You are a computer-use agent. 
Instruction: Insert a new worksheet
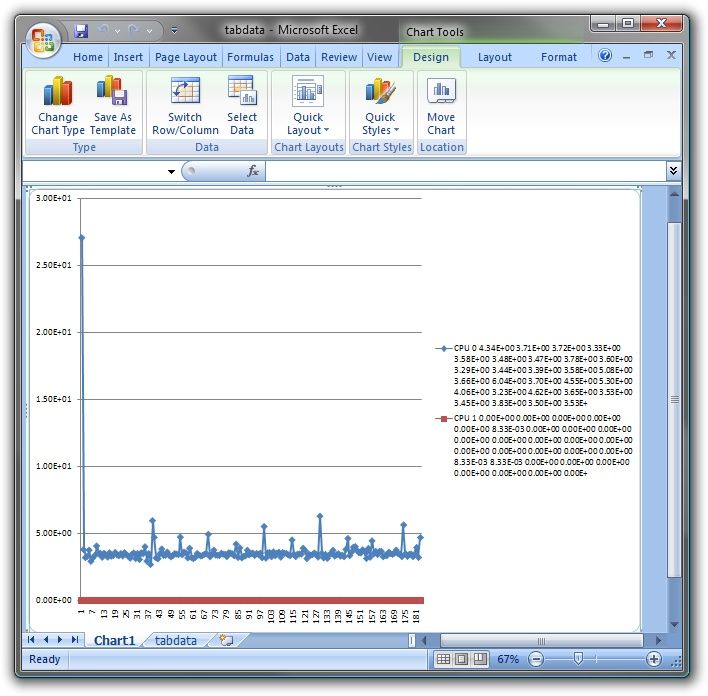(226, 640)
